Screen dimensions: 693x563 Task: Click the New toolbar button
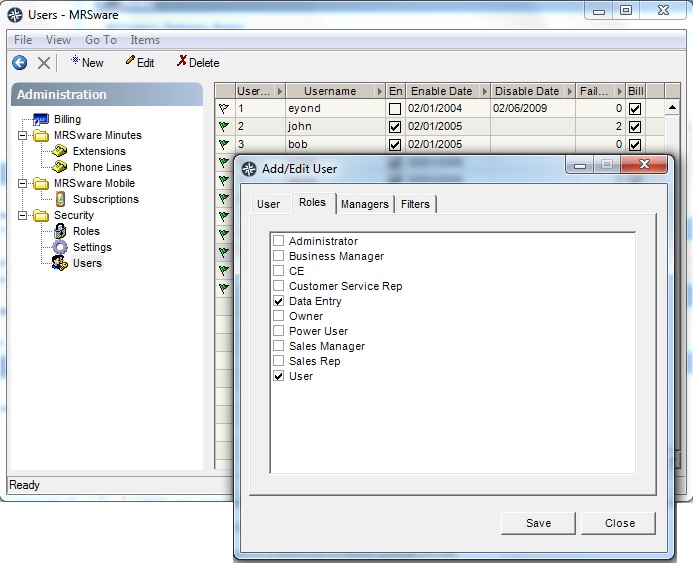(87, 62)
